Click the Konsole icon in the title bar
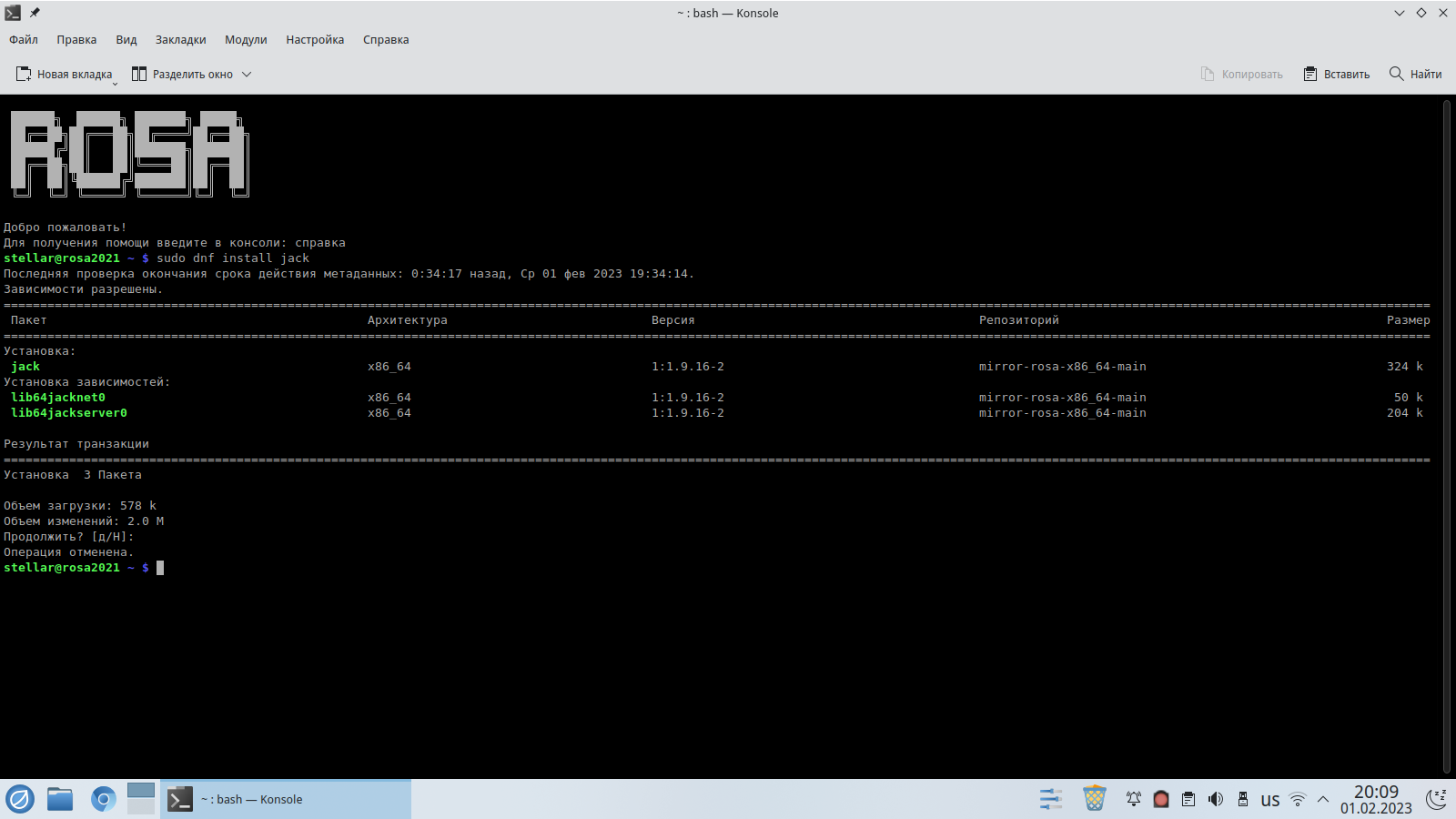The width and height of the screenshot is (1456, 819). (x=13, y=13)
